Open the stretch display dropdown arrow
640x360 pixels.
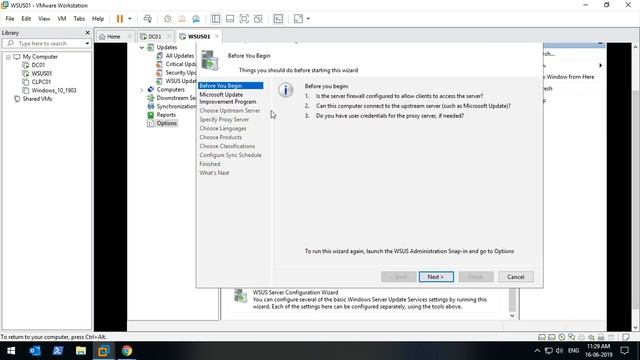tap(308, 19)
